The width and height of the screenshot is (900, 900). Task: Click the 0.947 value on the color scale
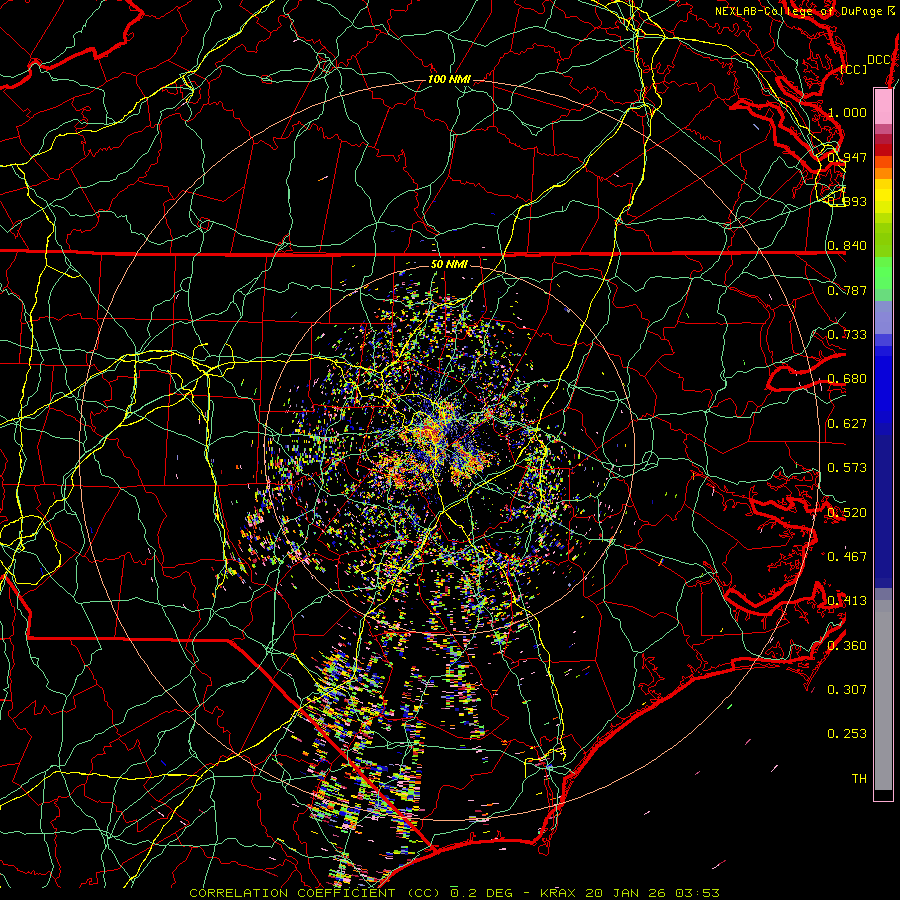[x=847, y=157]
